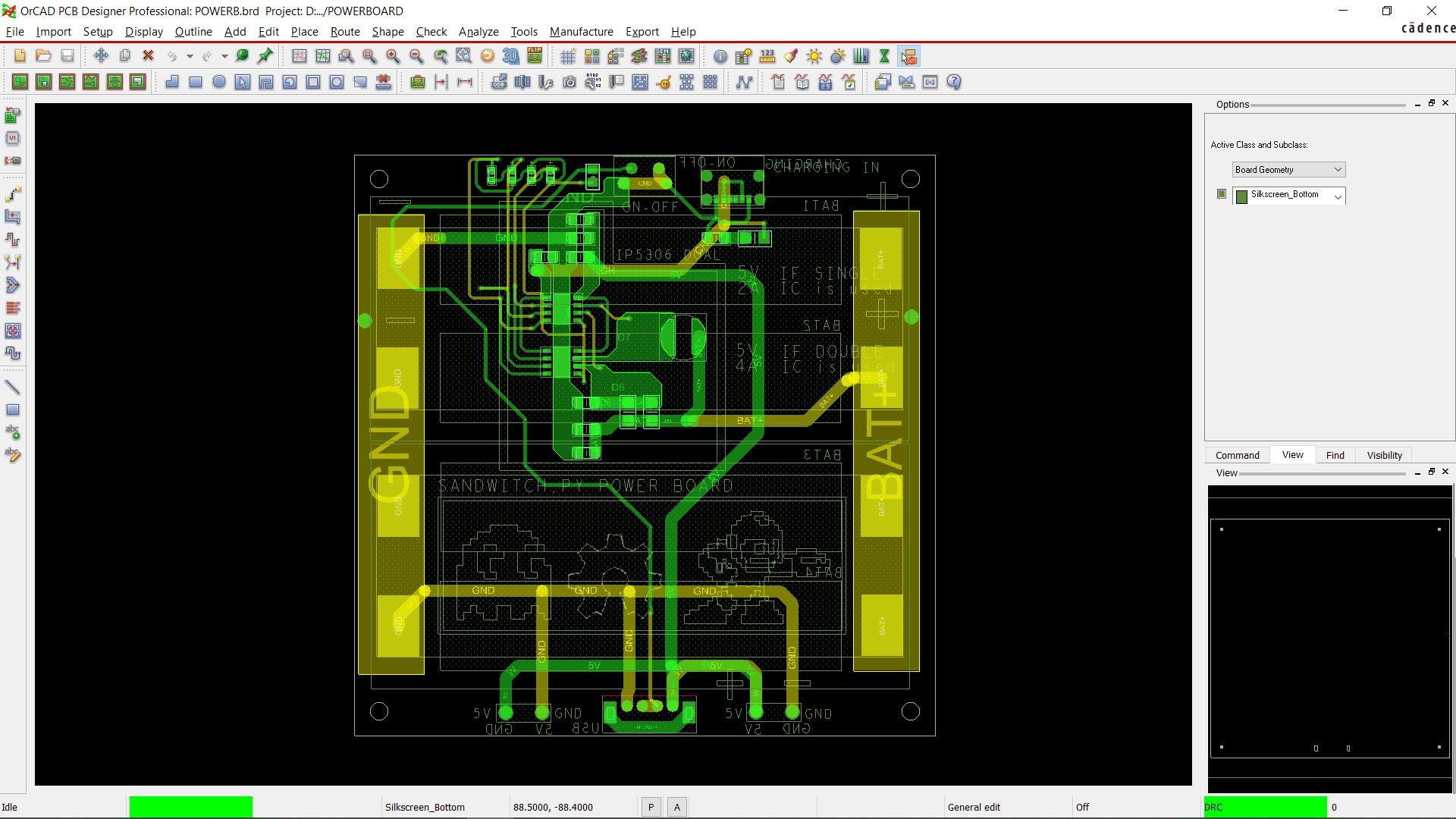Select the 3D view toggle icon
This screenshot has height=819, width=1456.
[x=511, y=56]
